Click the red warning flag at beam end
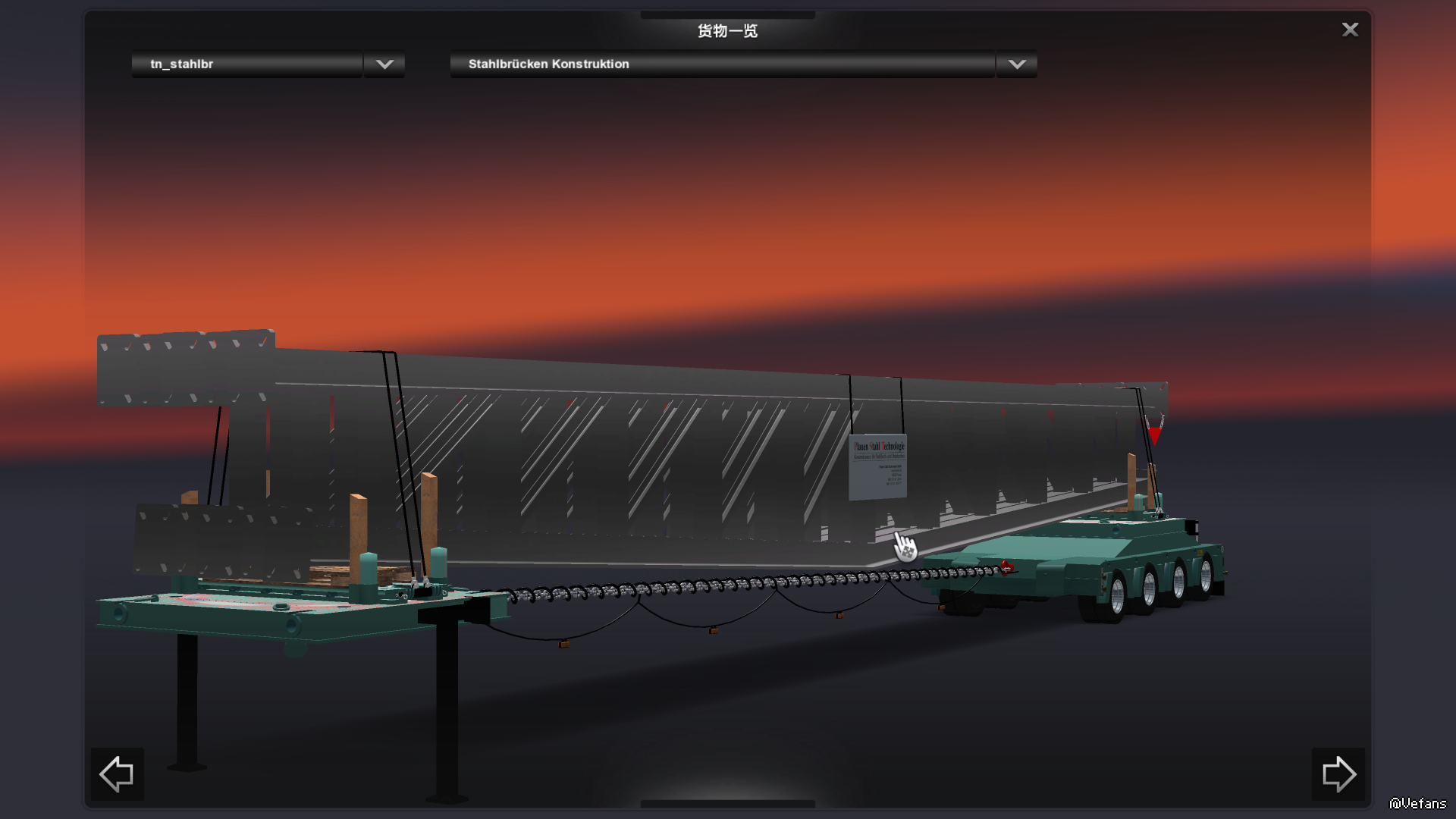The image size is (1456, 819). coord(1154,435)
